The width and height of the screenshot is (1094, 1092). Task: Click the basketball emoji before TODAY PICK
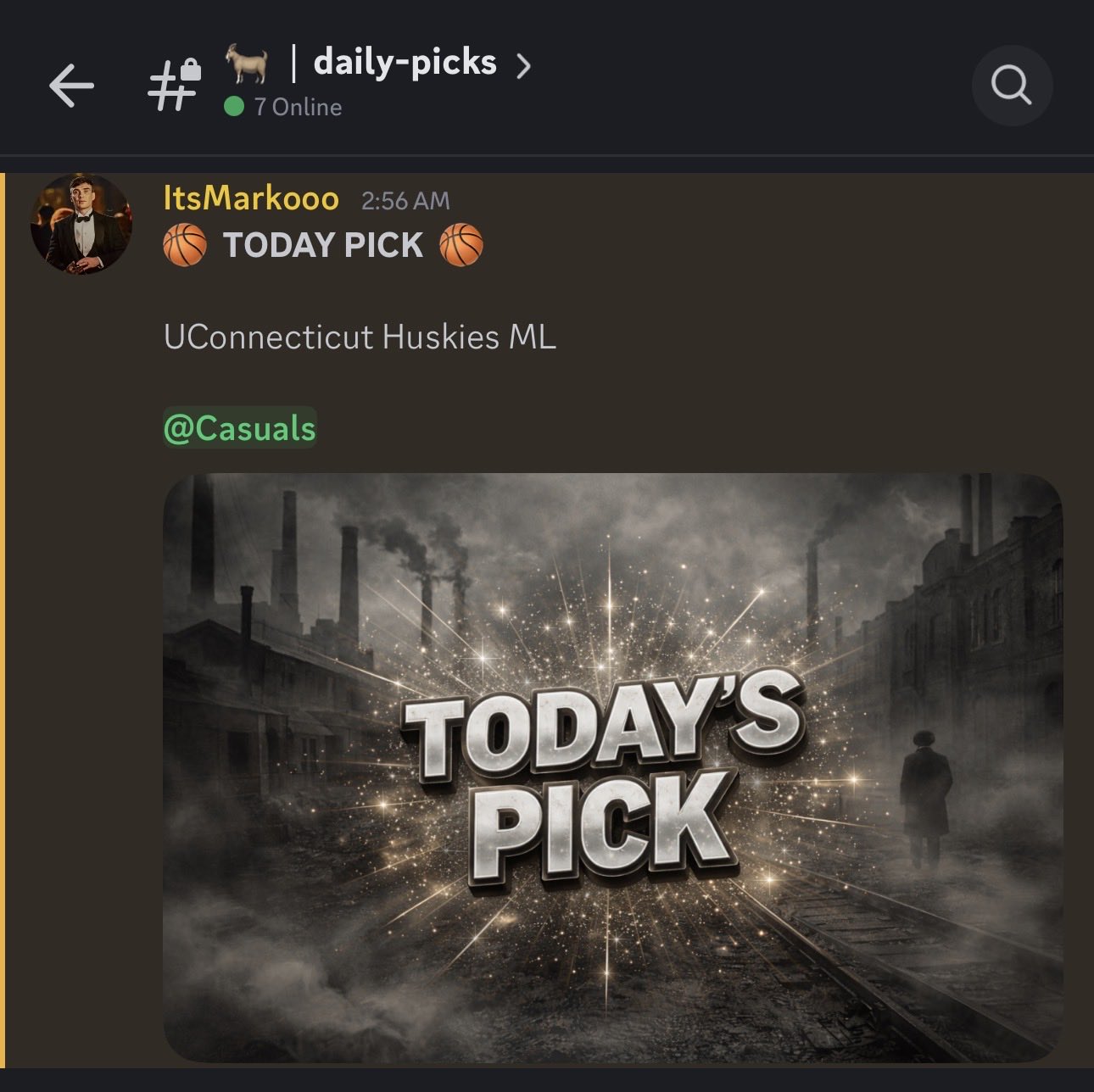[x=185, y=245]
